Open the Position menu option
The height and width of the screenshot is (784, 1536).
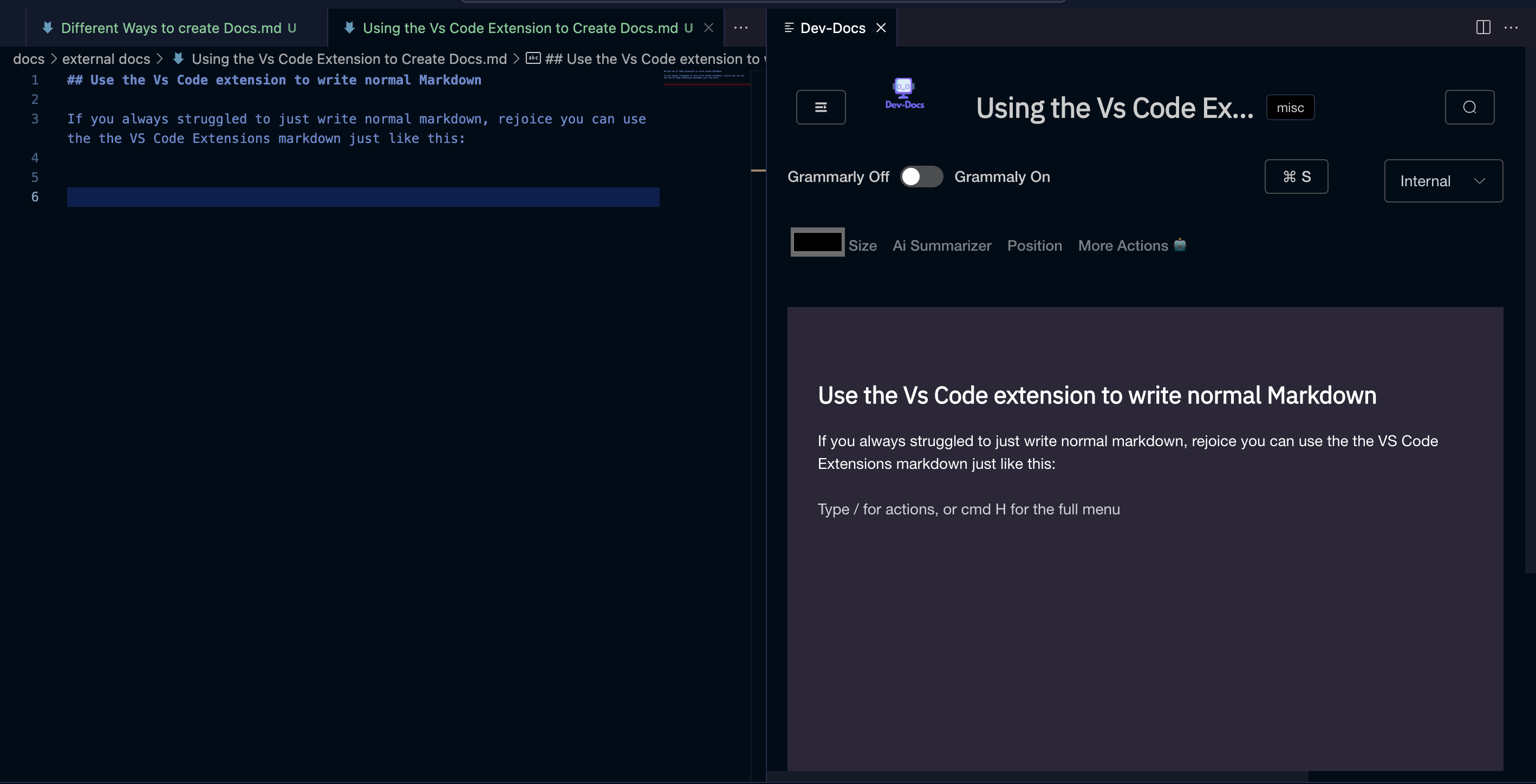[x=1034, y=246]
